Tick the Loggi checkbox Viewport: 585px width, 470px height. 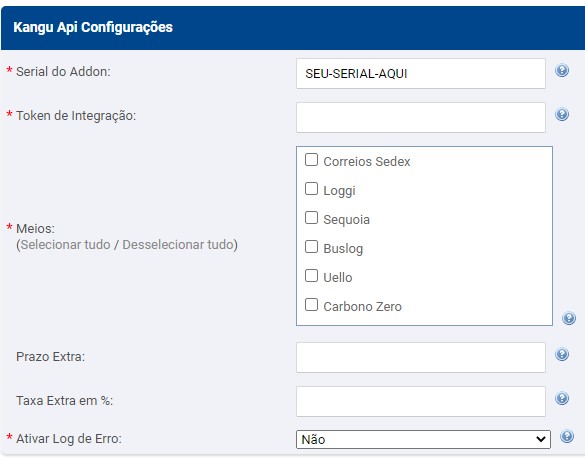[312, 189]
